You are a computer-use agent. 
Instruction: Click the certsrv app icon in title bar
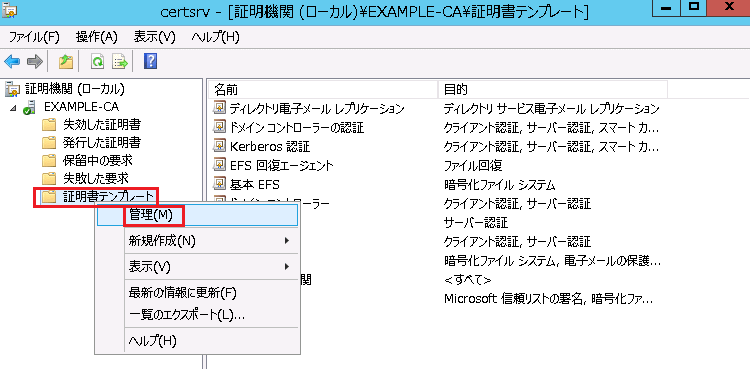pos(9,10)
